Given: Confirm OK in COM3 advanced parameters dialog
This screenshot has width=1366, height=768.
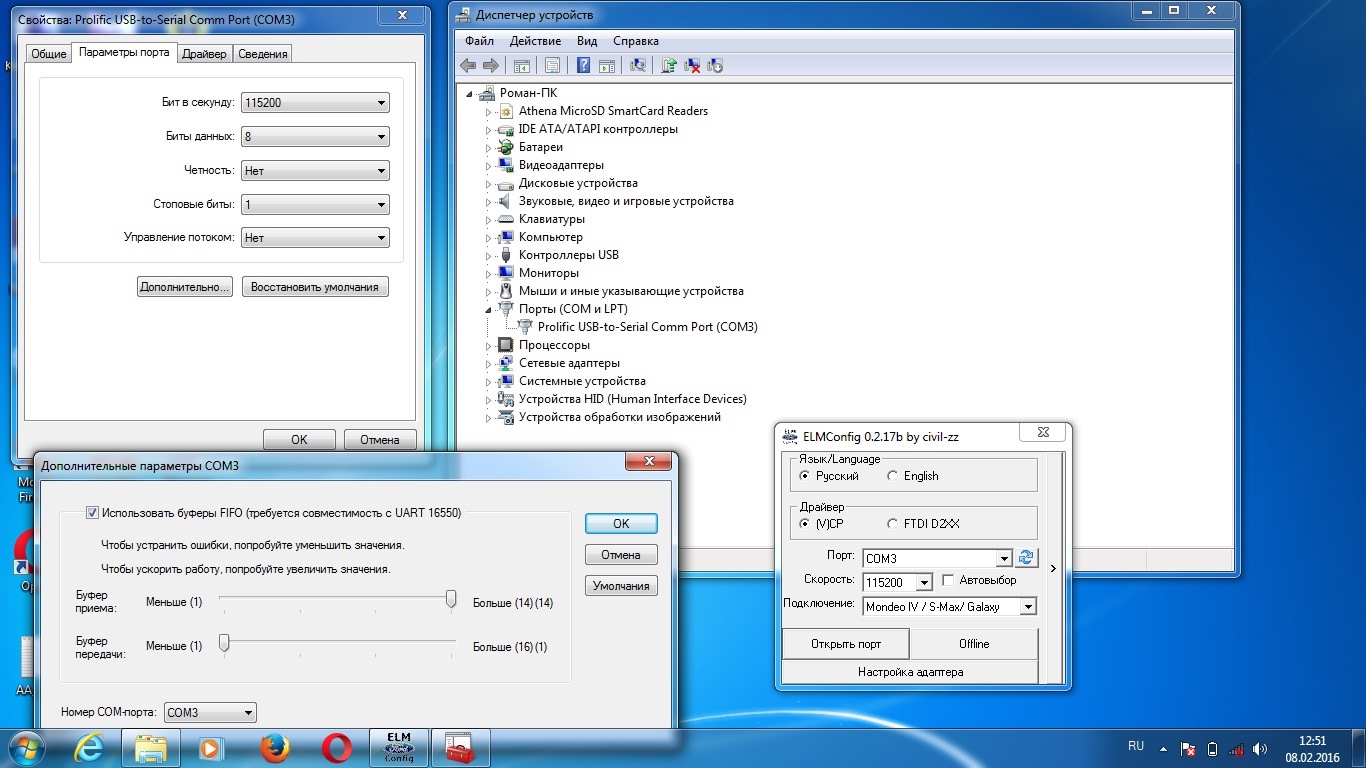Looking at the screenshot, I should 621,523.
